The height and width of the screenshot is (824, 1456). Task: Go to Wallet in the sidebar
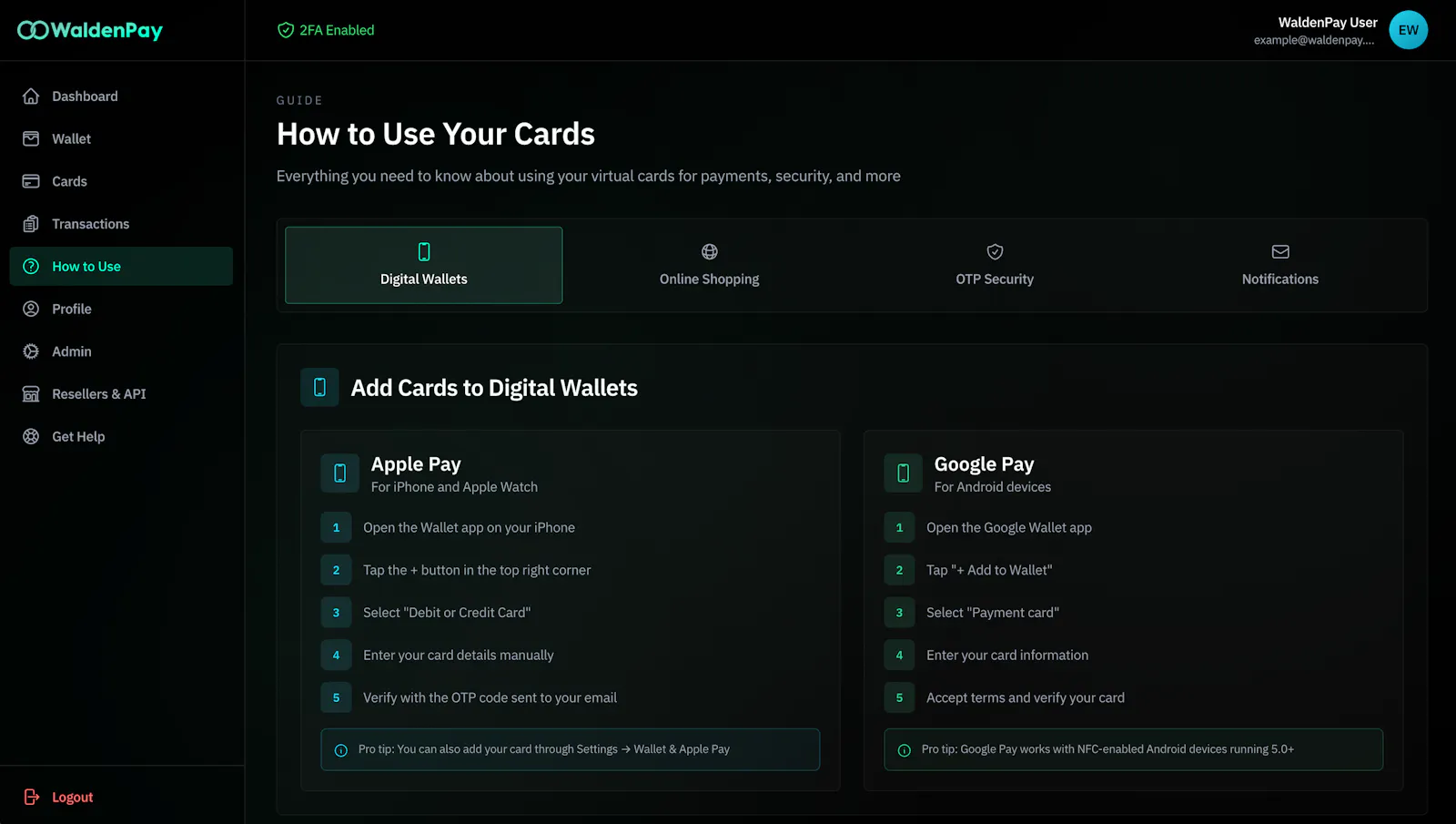(121, 138)
